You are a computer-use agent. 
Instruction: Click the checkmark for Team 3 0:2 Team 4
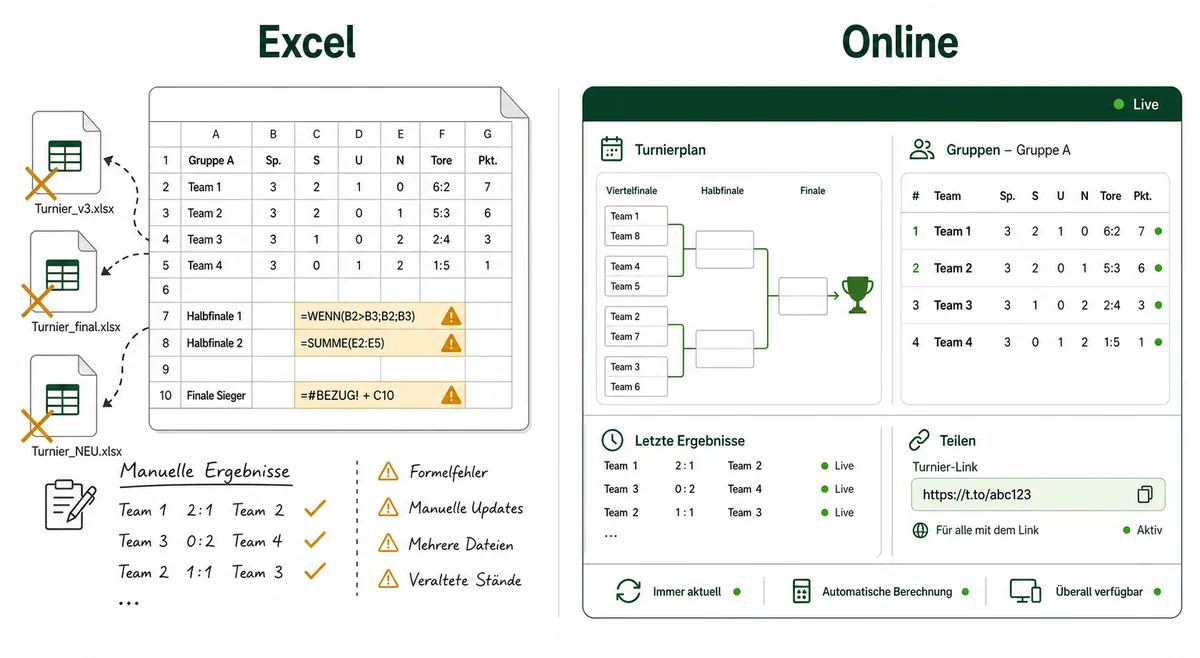tap(315, 540)
